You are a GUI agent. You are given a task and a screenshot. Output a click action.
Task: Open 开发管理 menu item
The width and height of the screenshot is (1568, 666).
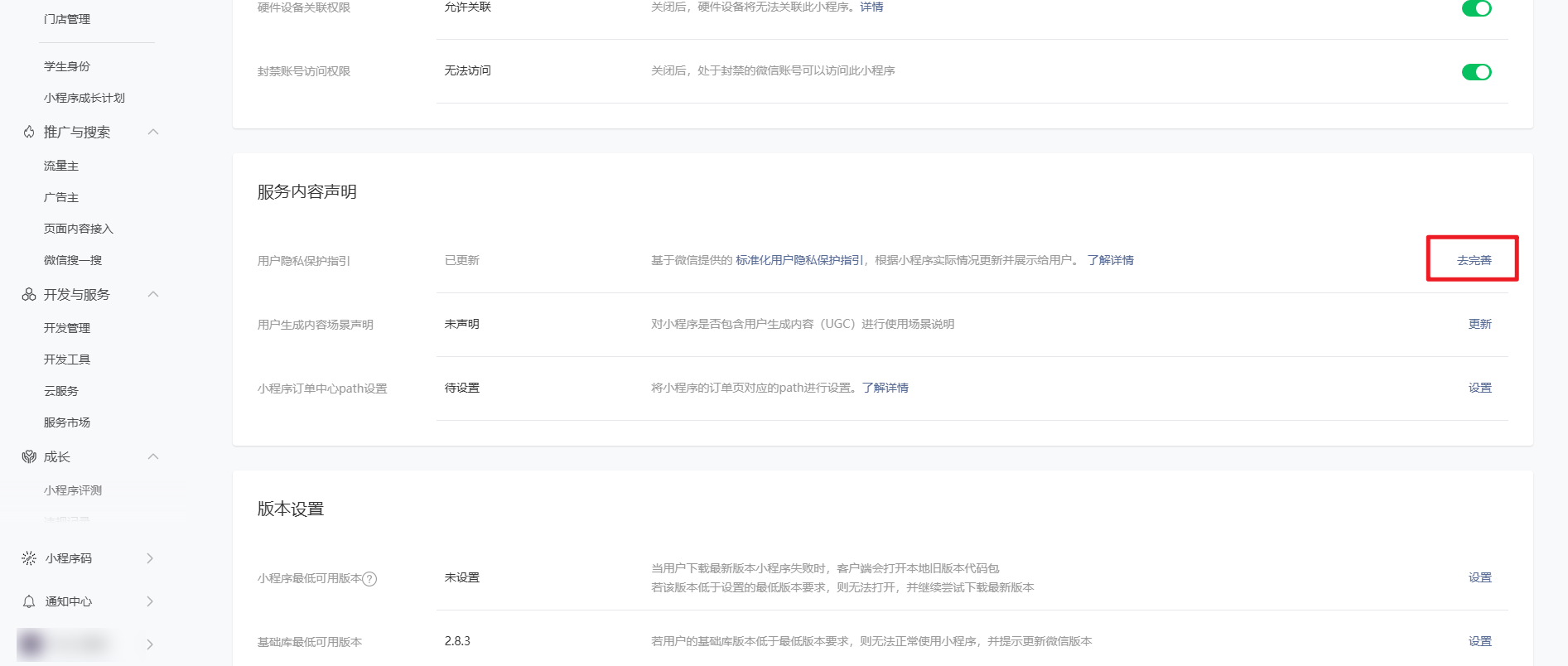point(67,328)
